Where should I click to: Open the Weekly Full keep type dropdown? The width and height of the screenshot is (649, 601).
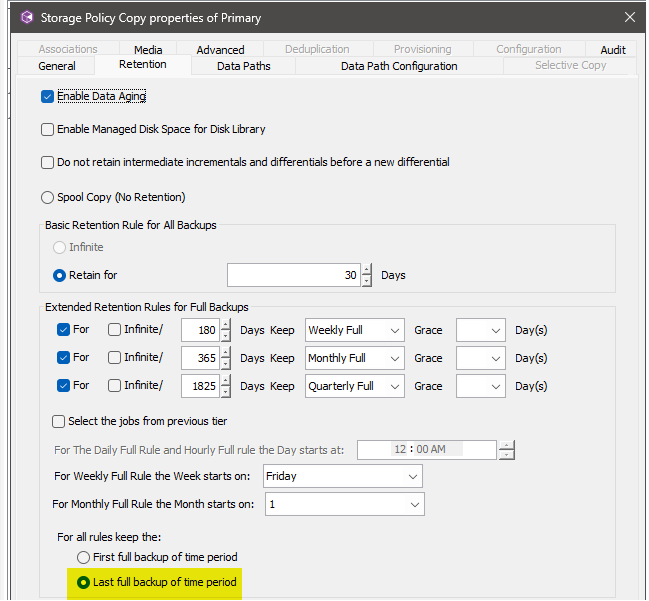click(x=354, y=330)
